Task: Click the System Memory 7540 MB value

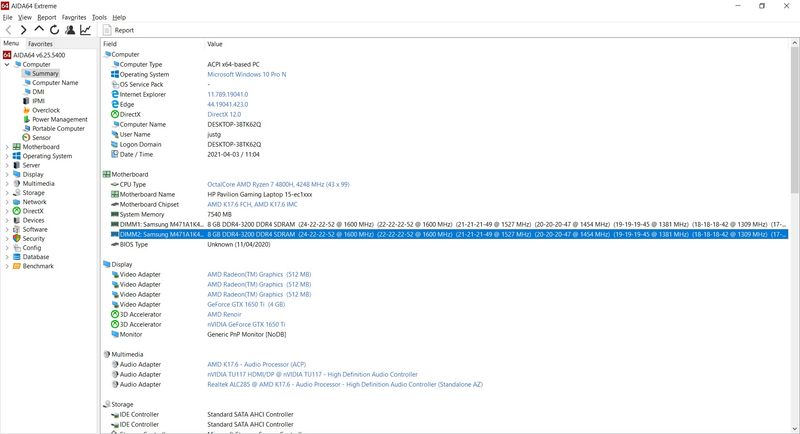Action: (x=219, y=215)
